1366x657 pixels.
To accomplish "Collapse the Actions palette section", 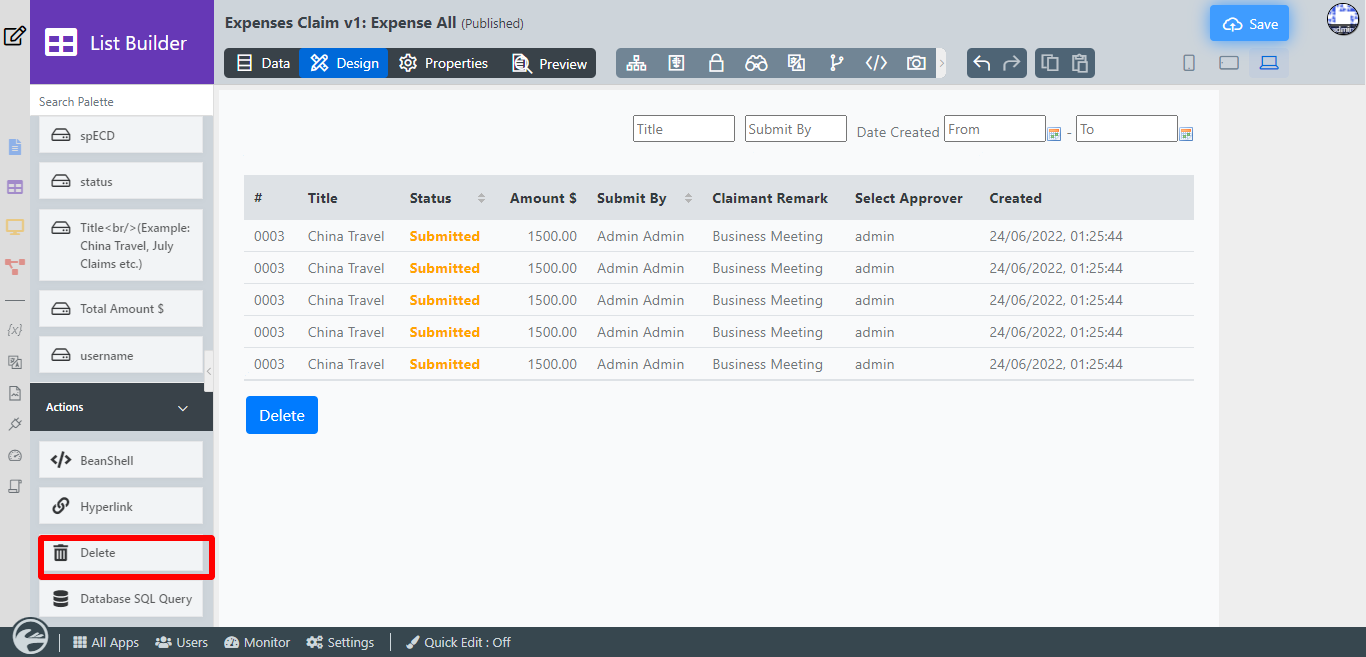I will [x=183, y=408].
